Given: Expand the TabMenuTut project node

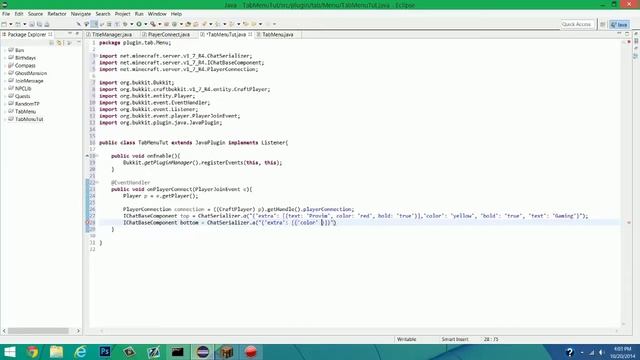Looking at the screenshot, I should pyautogui.click(x=5, y=120).
